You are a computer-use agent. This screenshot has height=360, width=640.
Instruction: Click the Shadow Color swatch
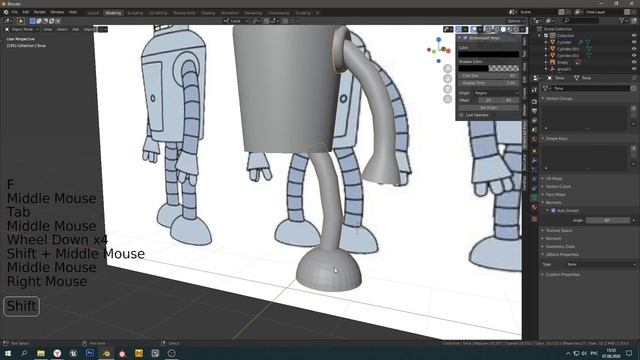(x=489, y=68)
